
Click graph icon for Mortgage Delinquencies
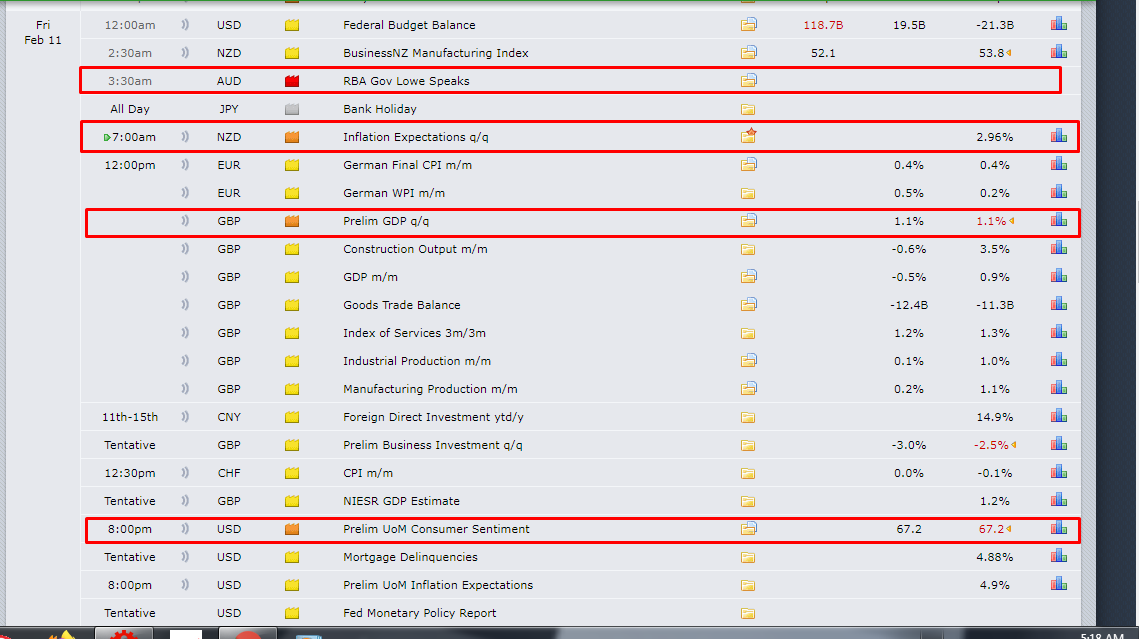[1059, 557]
